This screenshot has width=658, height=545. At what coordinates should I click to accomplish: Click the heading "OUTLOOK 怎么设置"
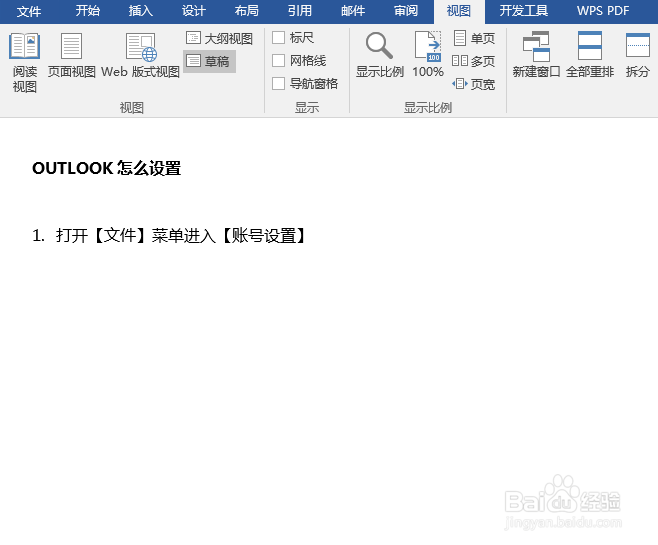(x=107, y=168)
